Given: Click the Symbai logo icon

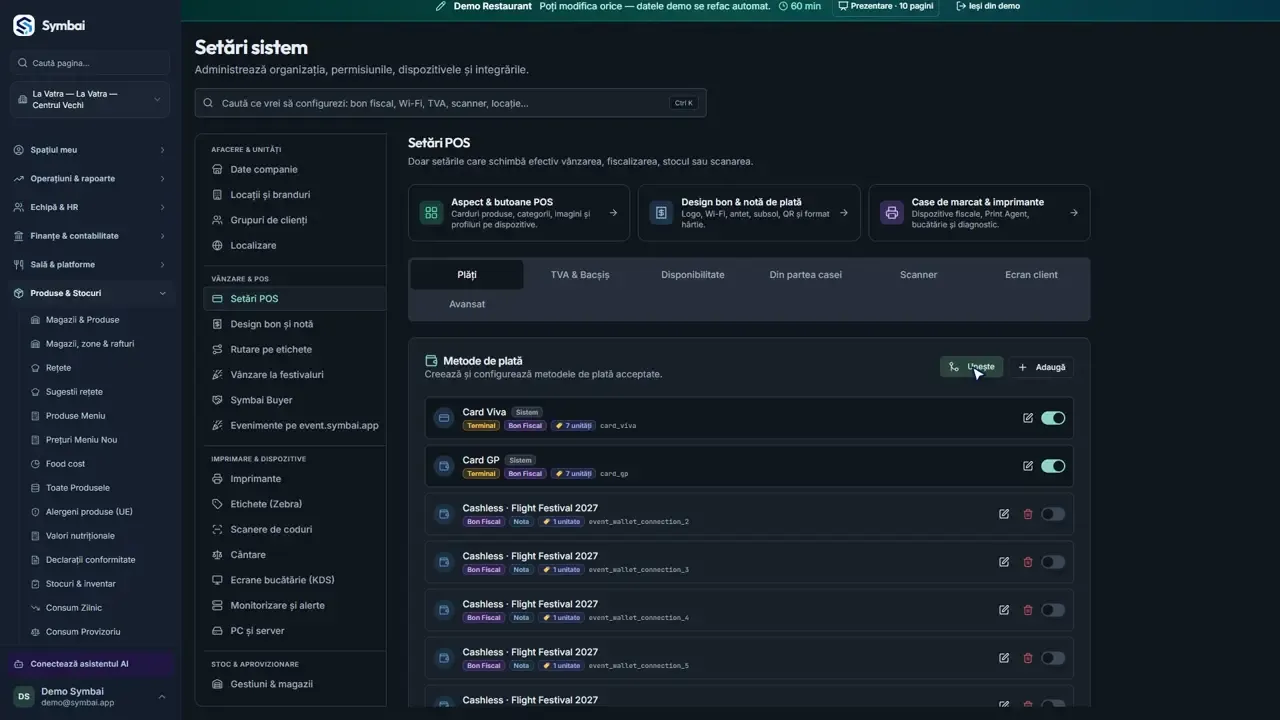Looking at the screenshot, I should pos(23,25).
